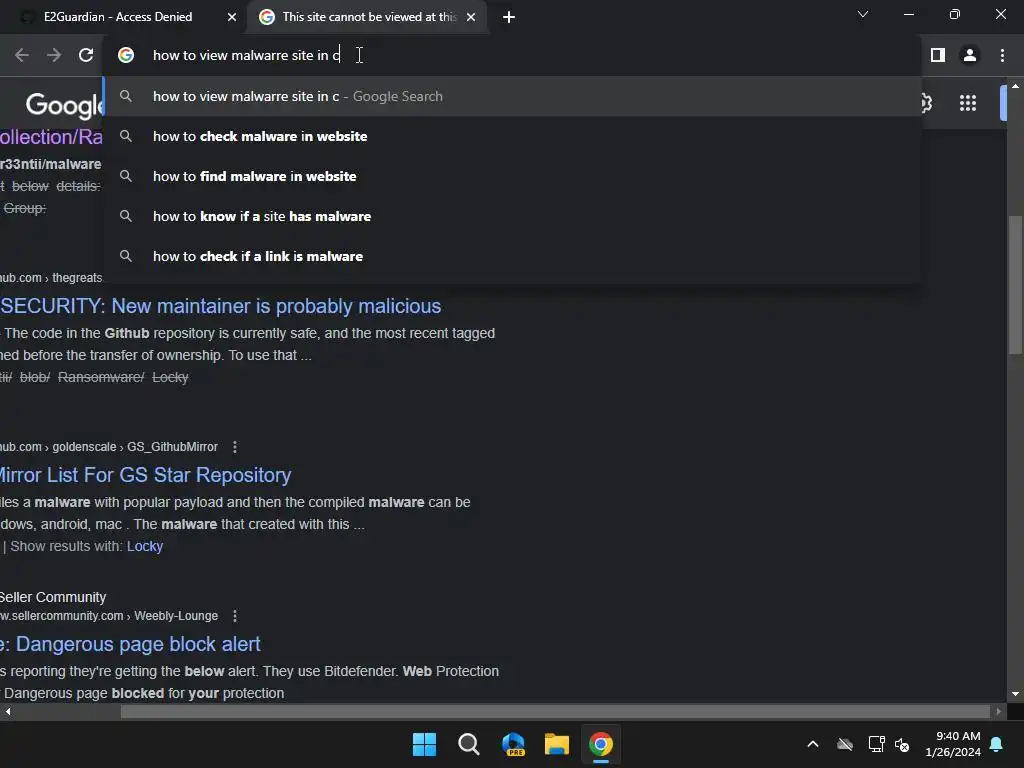1024x768 pixels.
Task: Click the address bar search text
Action: click(246, 56)
